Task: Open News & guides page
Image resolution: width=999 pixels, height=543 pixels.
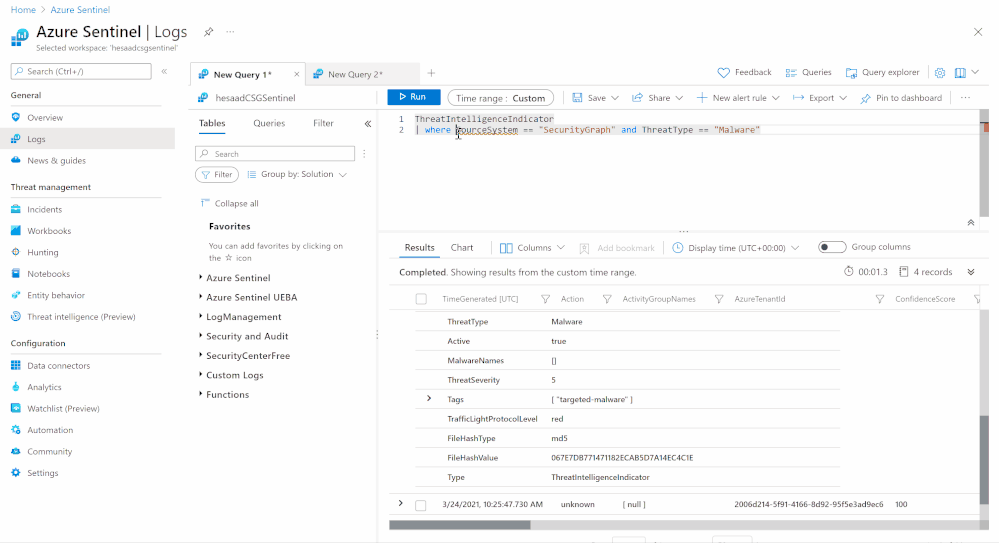Action: click(56, 161)
